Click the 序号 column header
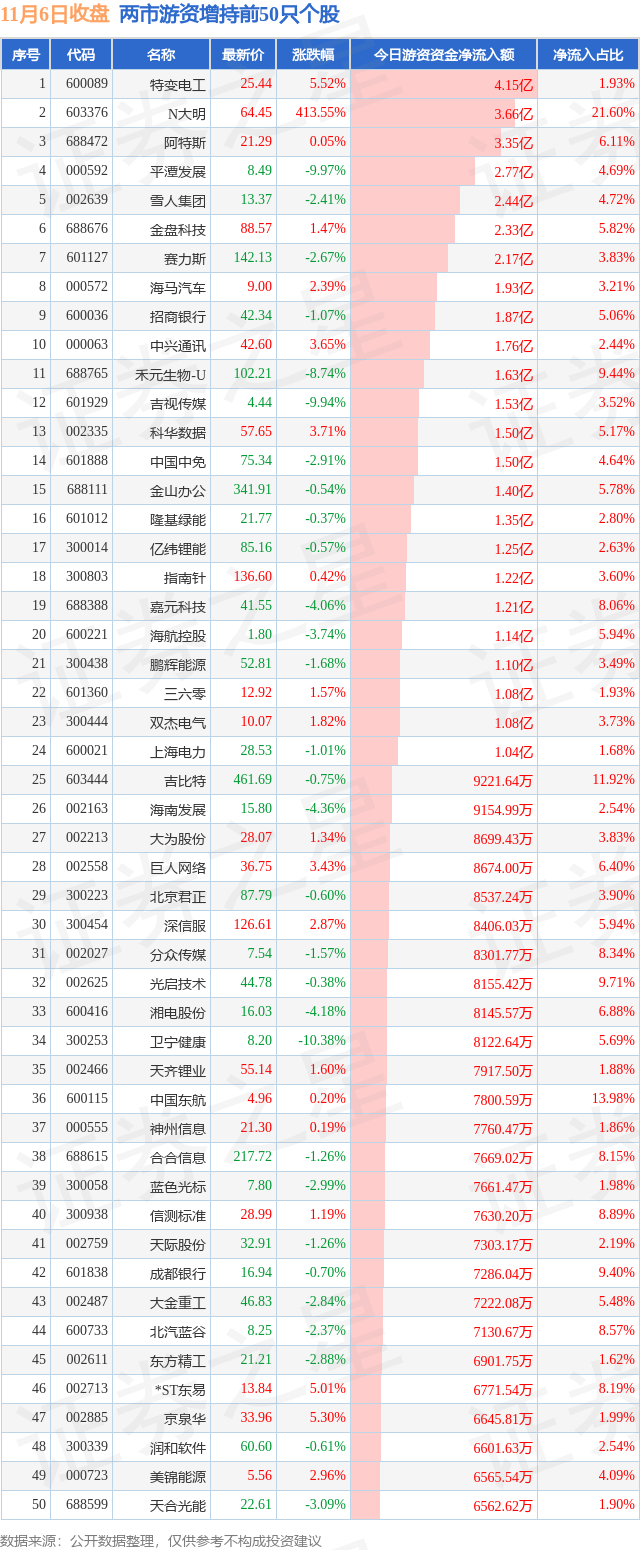640x1550 pixels. click(26, 55)
